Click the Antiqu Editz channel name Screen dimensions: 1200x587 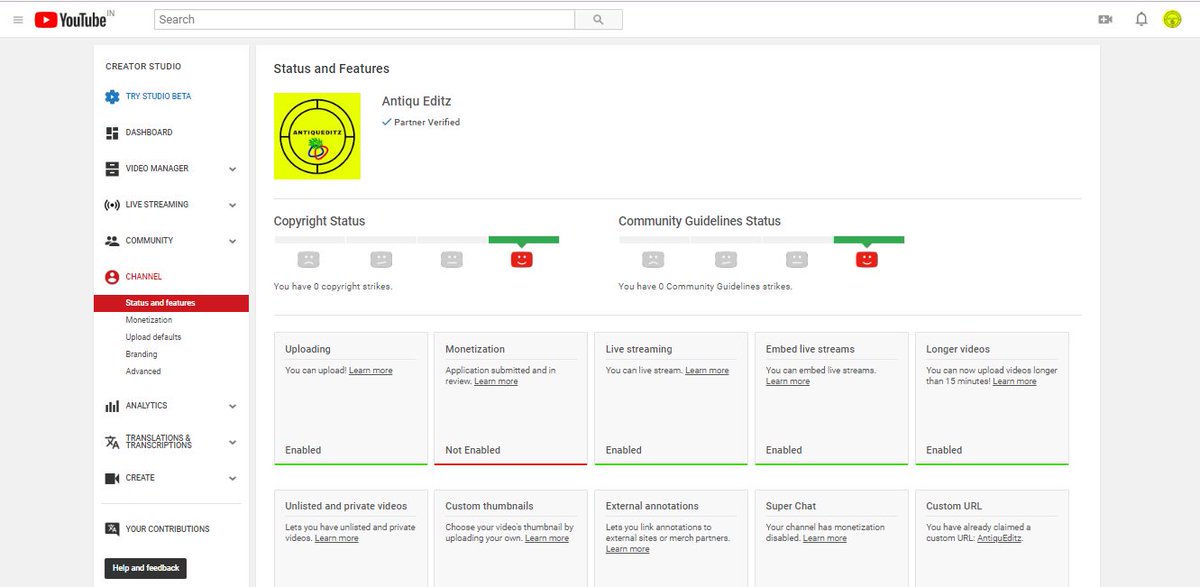[415, 102]
